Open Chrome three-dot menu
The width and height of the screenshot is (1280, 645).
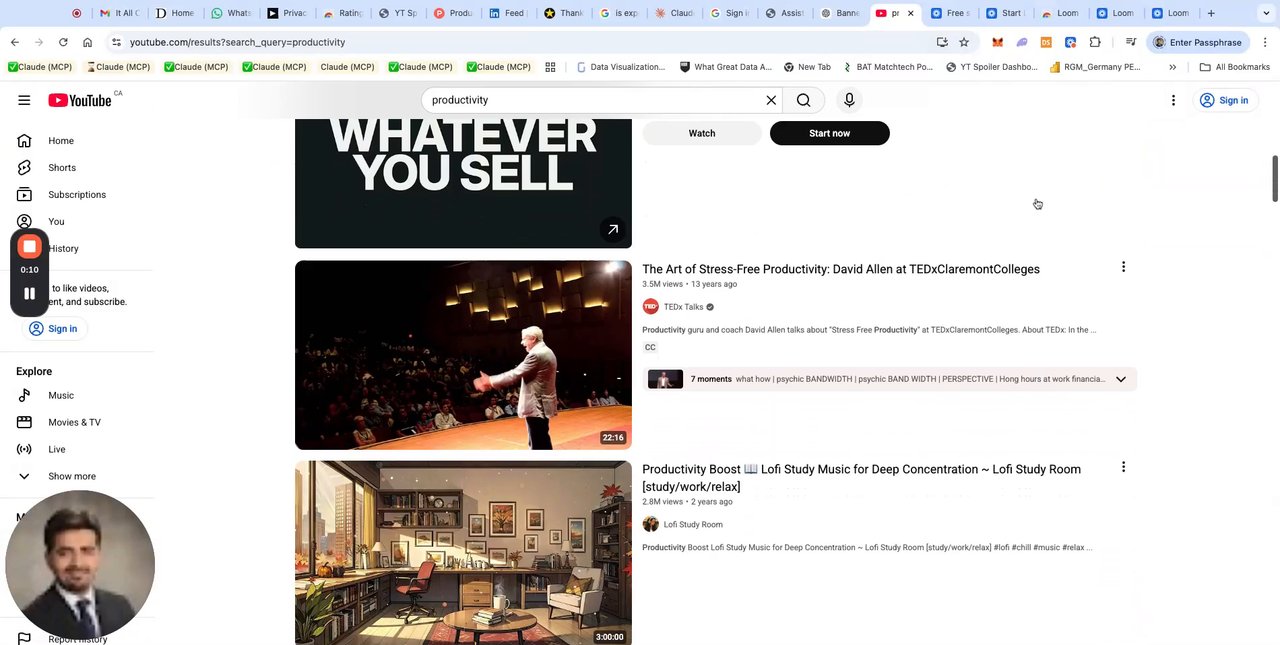pos(1265,42)
